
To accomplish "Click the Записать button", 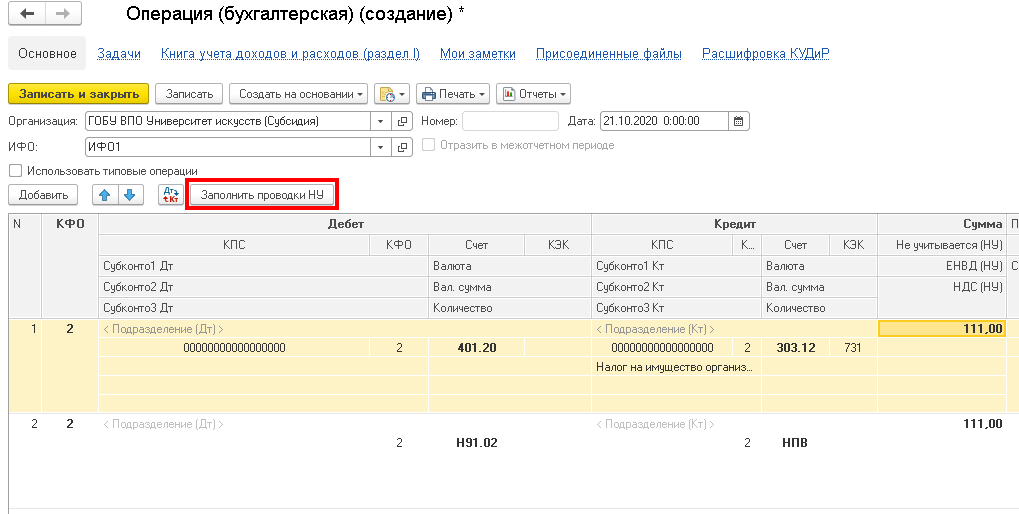I will [189, 94].
